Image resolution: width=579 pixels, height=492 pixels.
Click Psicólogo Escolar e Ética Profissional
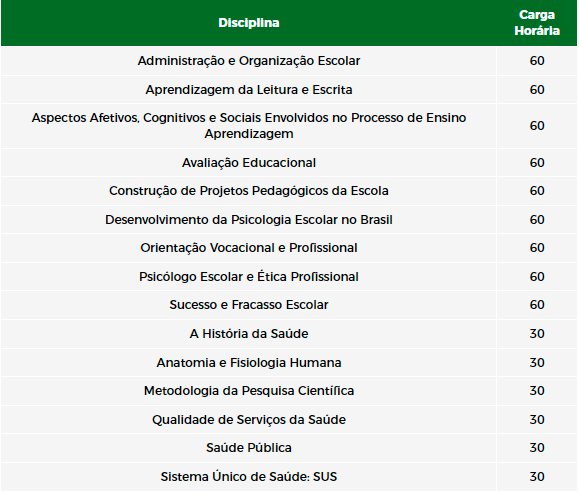tap(249, 277)
